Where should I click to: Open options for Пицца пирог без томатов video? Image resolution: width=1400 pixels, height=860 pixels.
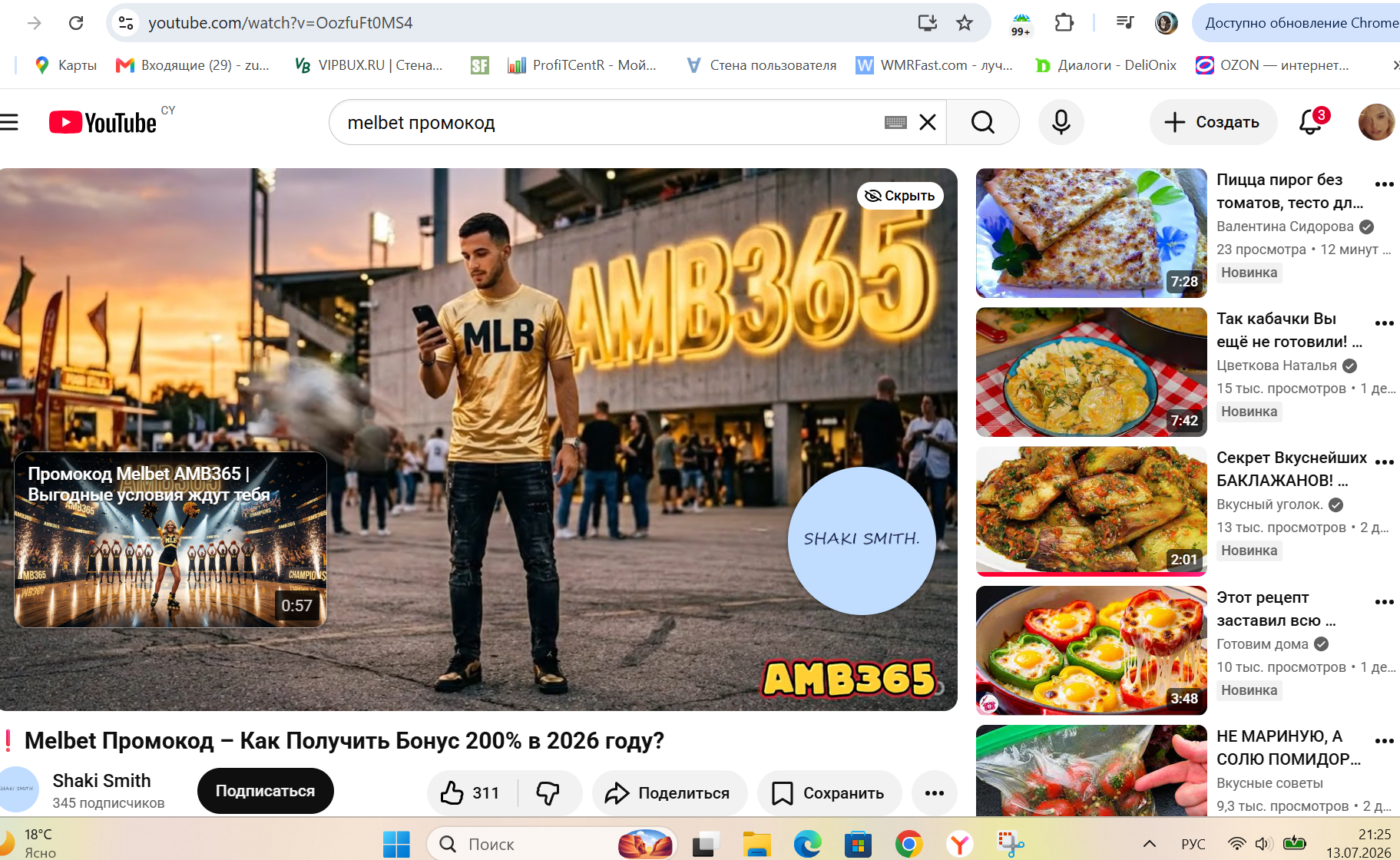(1385, 184)
